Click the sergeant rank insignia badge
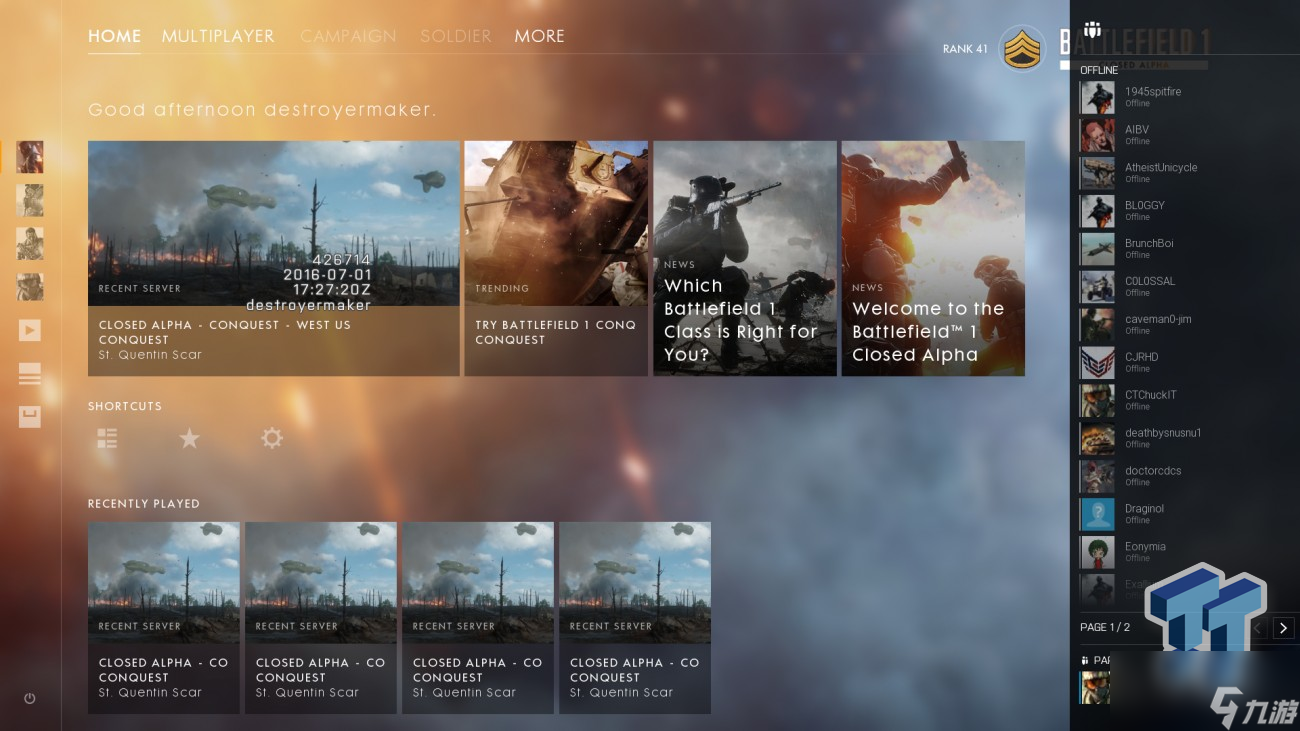 coord(1022,48)
